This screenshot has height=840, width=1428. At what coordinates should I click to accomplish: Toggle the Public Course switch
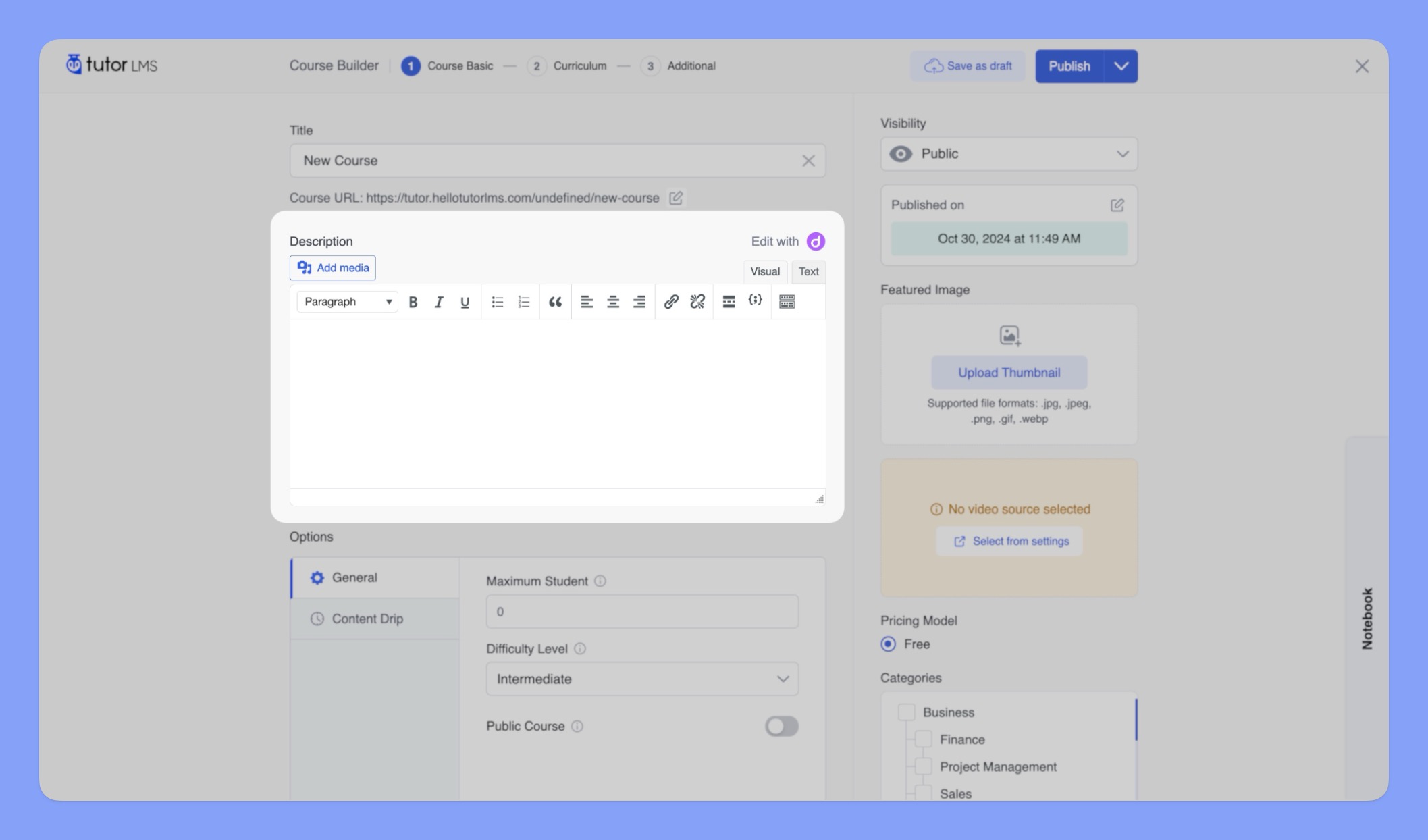tap(782, 726)
